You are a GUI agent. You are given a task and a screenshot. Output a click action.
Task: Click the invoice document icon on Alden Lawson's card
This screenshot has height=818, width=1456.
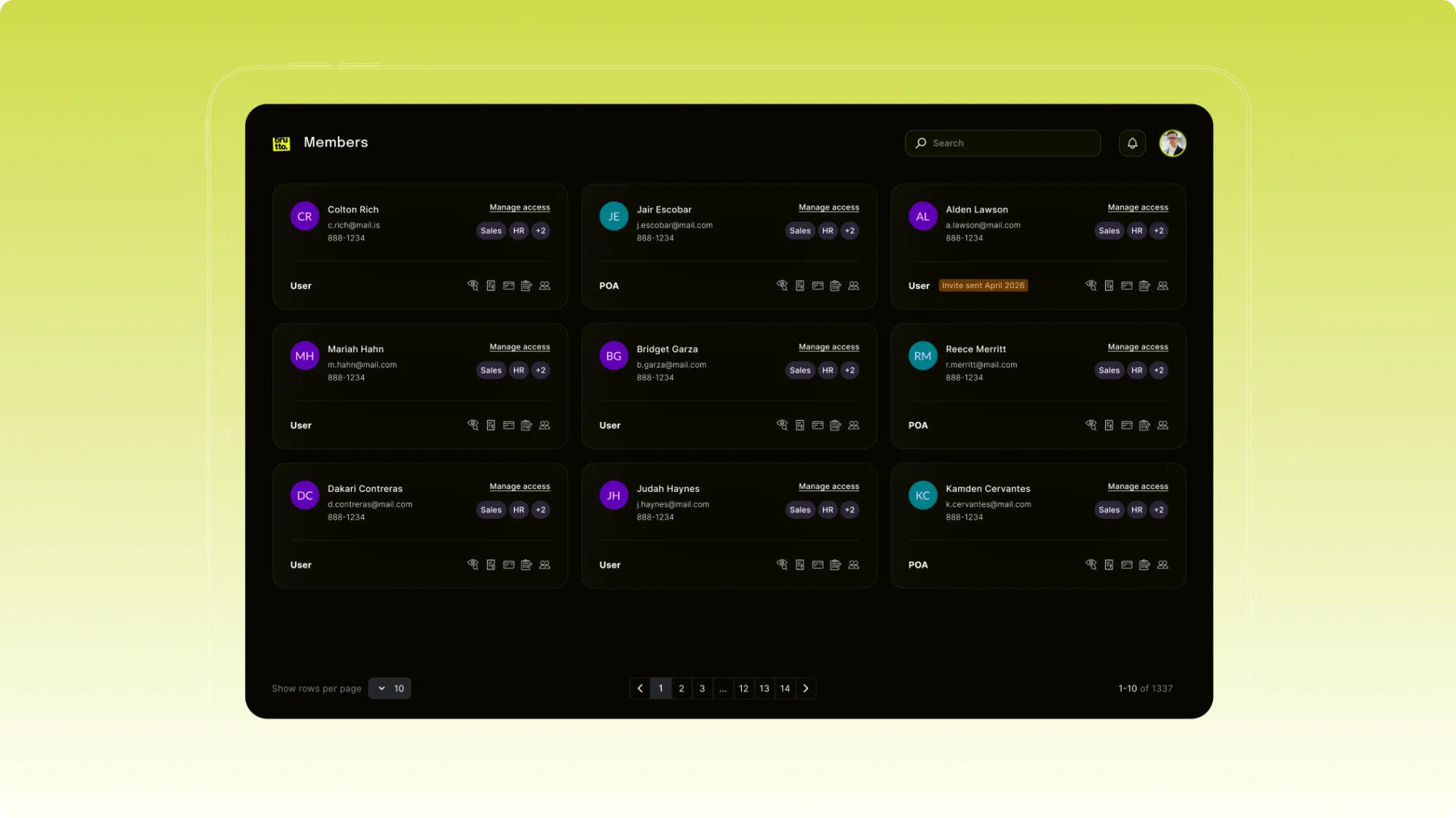[1109, 285]
